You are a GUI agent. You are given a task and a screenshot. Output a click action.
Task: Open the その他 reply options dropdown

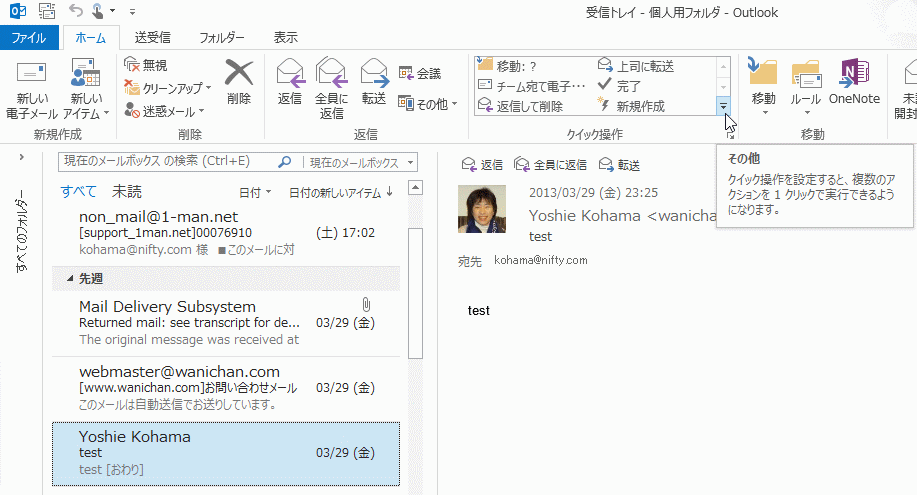tap(428, 104)
